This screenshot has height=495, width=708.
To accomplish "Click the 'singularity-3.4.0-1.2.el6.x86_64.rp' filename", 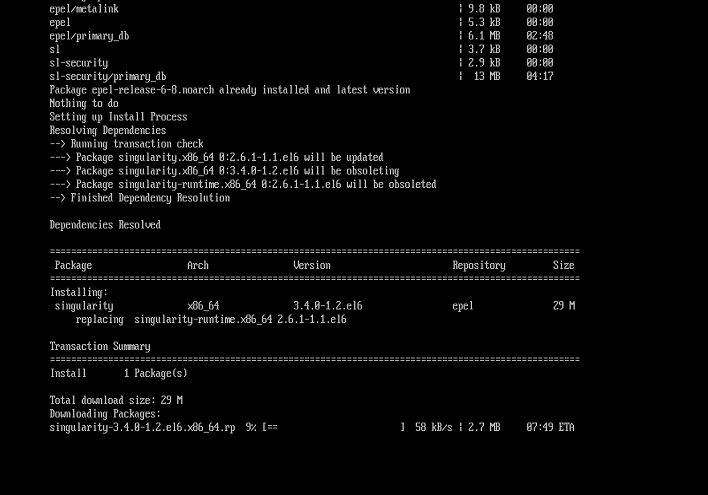I will 142,428.
